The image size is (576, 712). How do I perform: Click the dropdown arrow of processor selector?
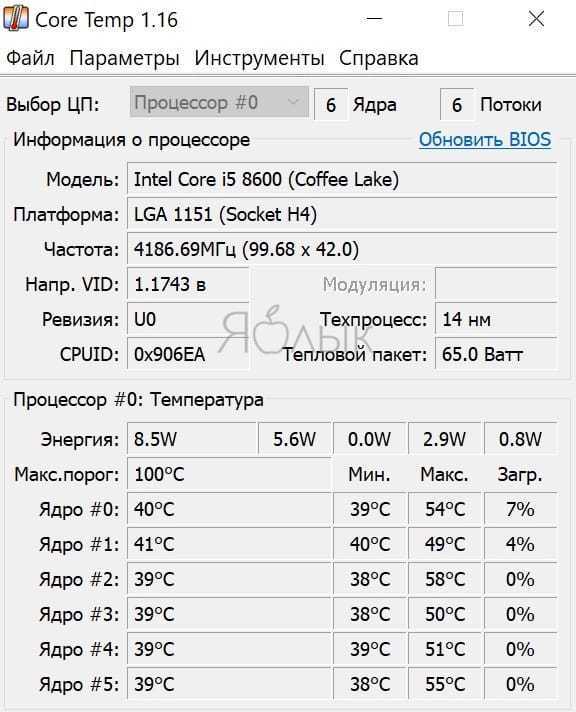tap(293, 102)
